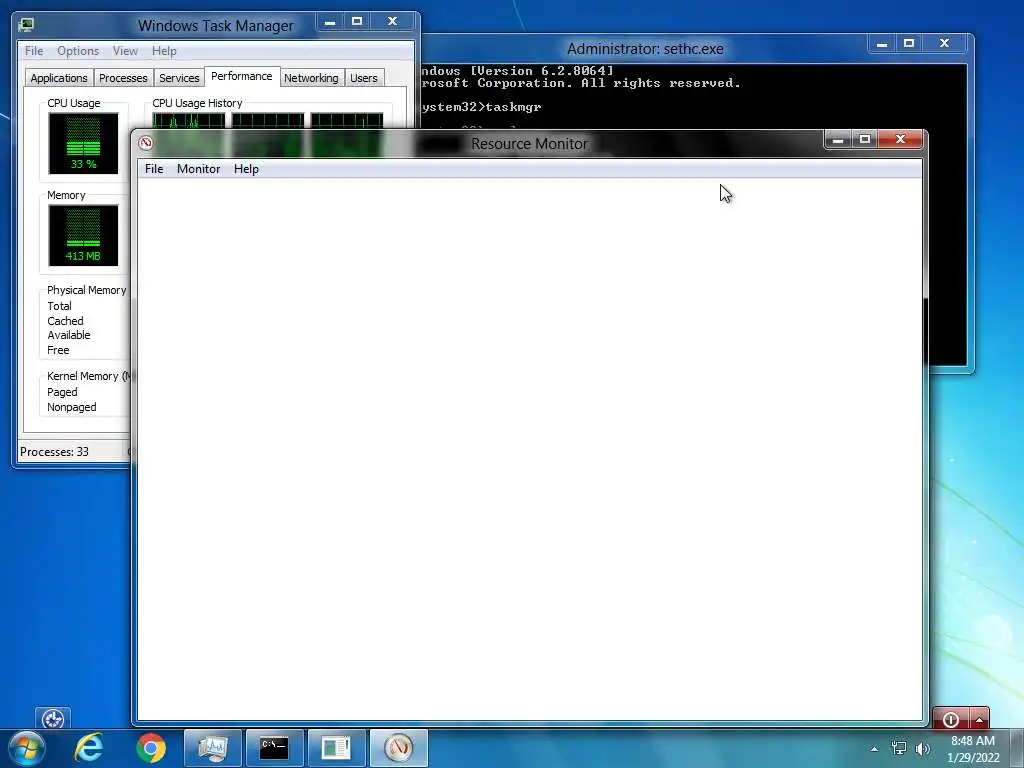The image size is (1024, 768).
Task: Click 'Cached' memory label
Action: [65, 321]
